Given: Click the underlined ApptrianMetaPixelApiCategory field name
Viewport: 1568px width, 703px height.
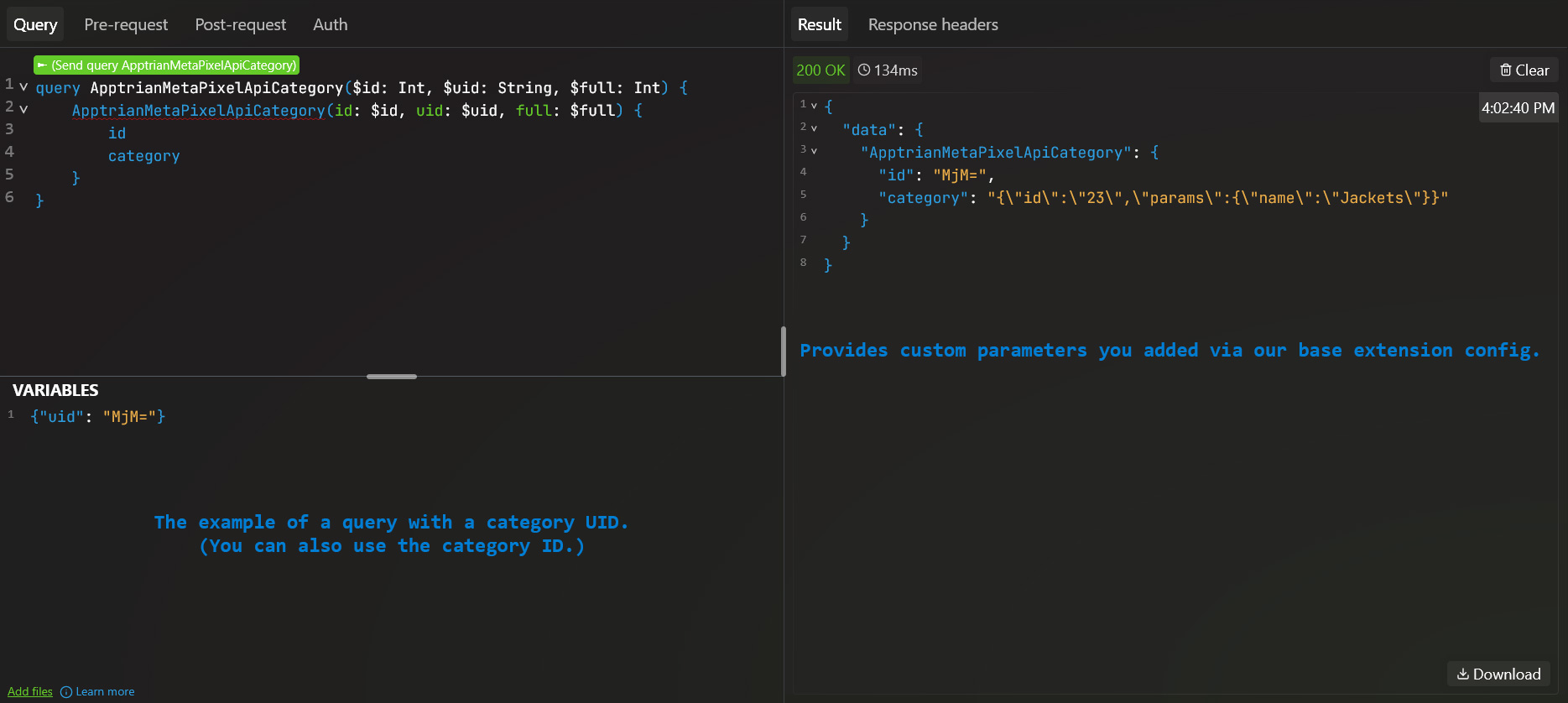Looking at the screenshot, I should click(x=199, y=111).
